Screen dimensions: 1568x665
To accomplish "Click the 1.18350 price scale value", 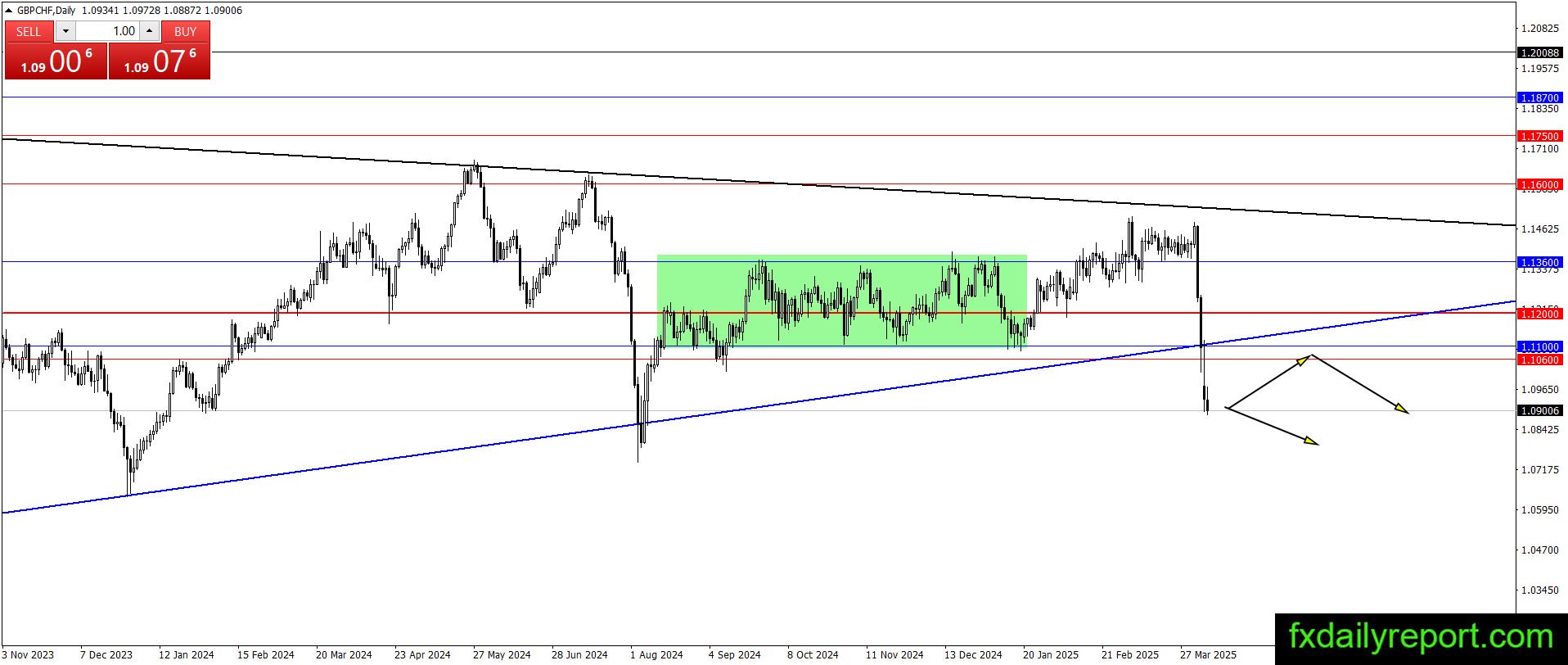I will pos(1539,109).
